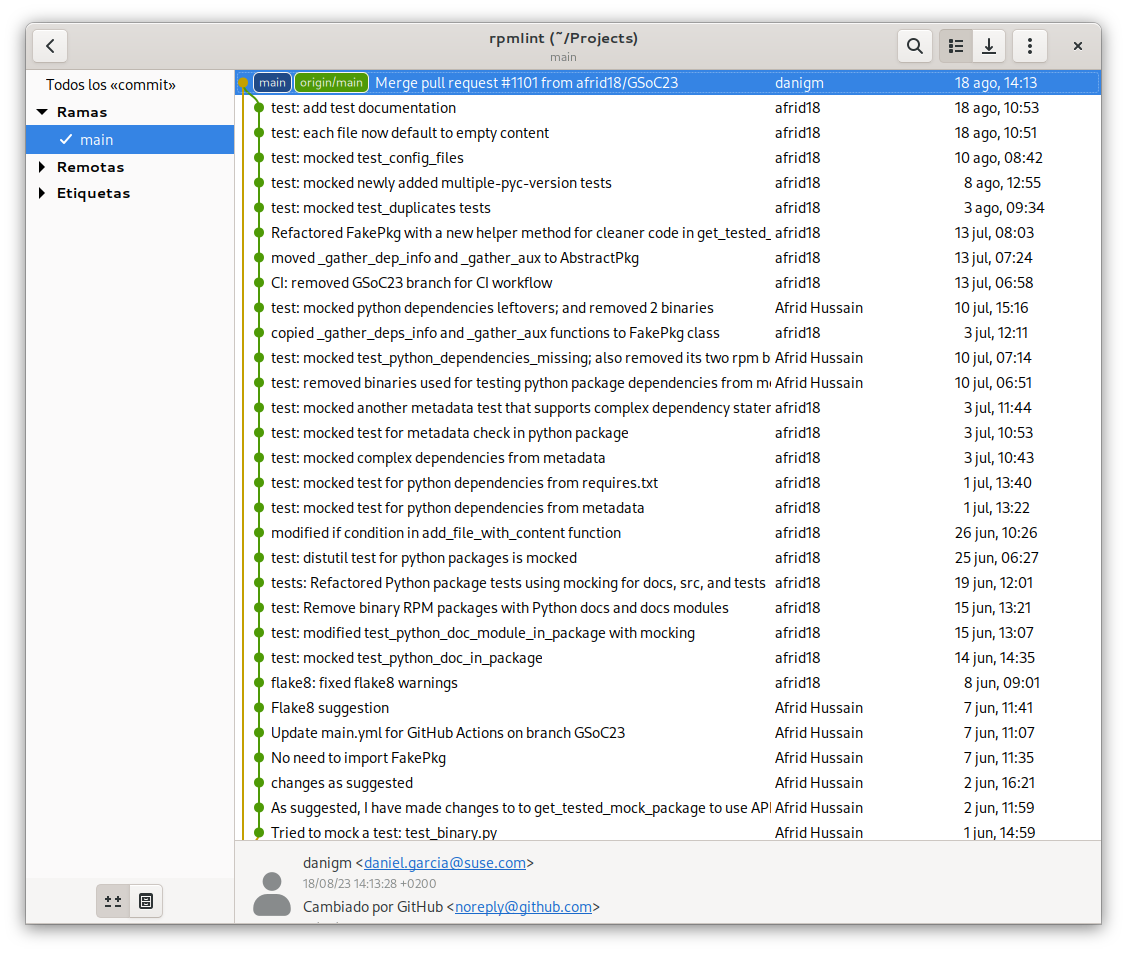Click the green origin/main tag
1127x953 pixels.
click(x=331, y=83)
